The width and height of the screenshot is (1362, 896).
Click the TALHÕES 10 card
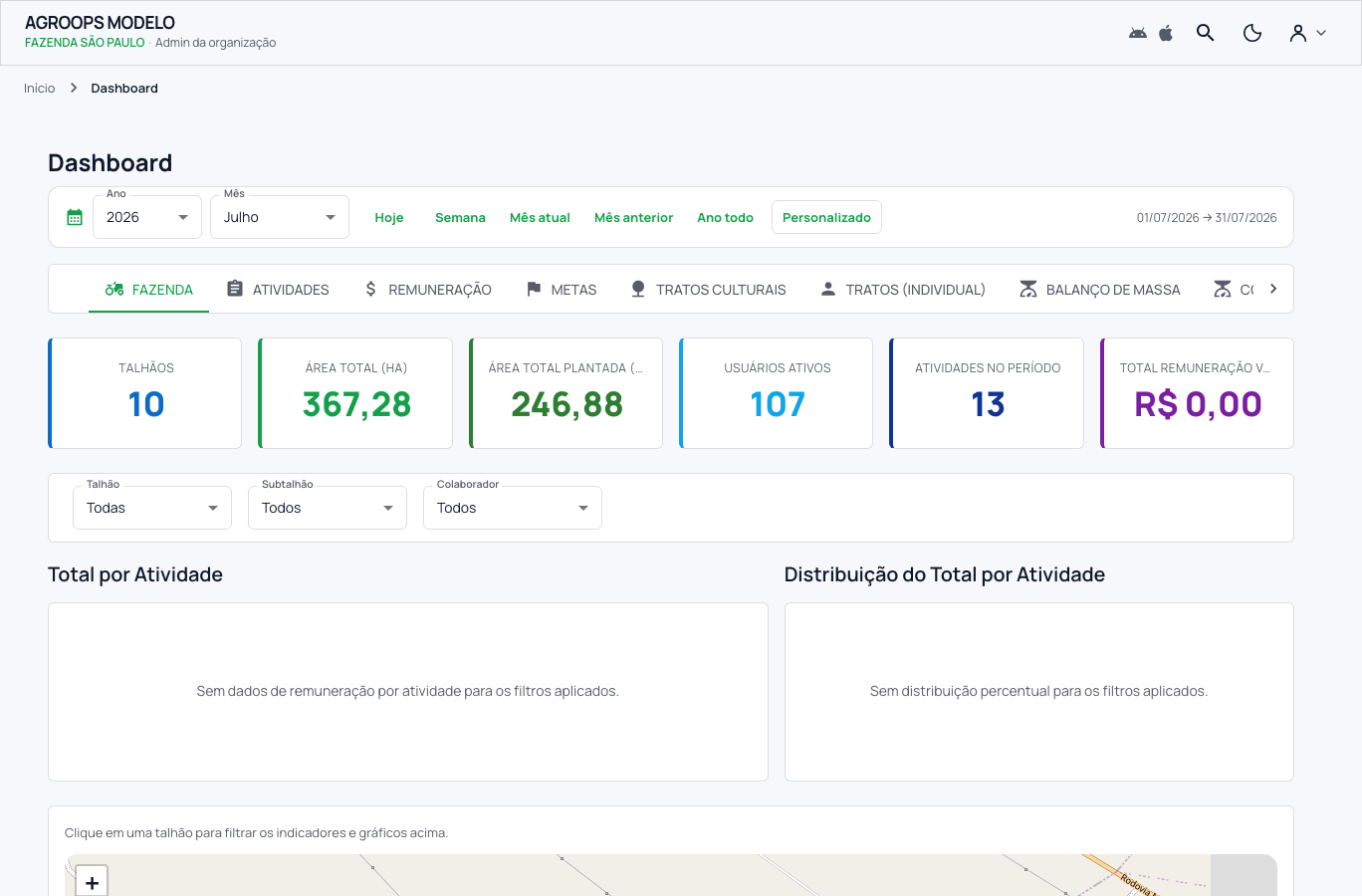145,393
